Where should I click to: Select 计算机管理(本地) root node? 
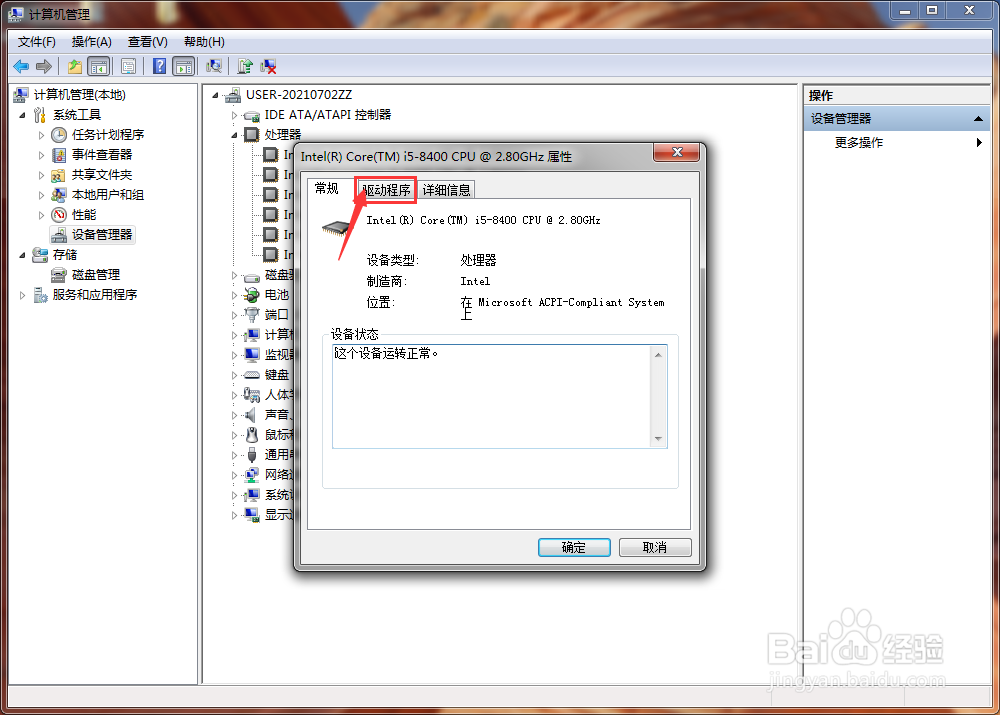pyautogui.click(x=80, y=95)
